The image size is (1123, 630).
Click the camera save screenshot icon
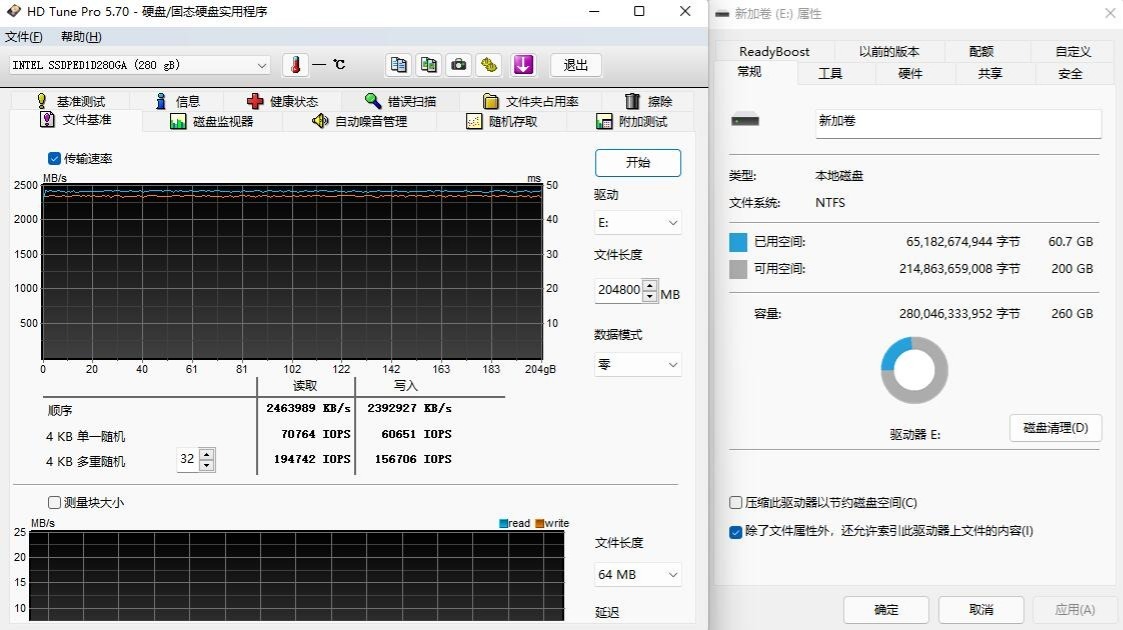(459, 65)
